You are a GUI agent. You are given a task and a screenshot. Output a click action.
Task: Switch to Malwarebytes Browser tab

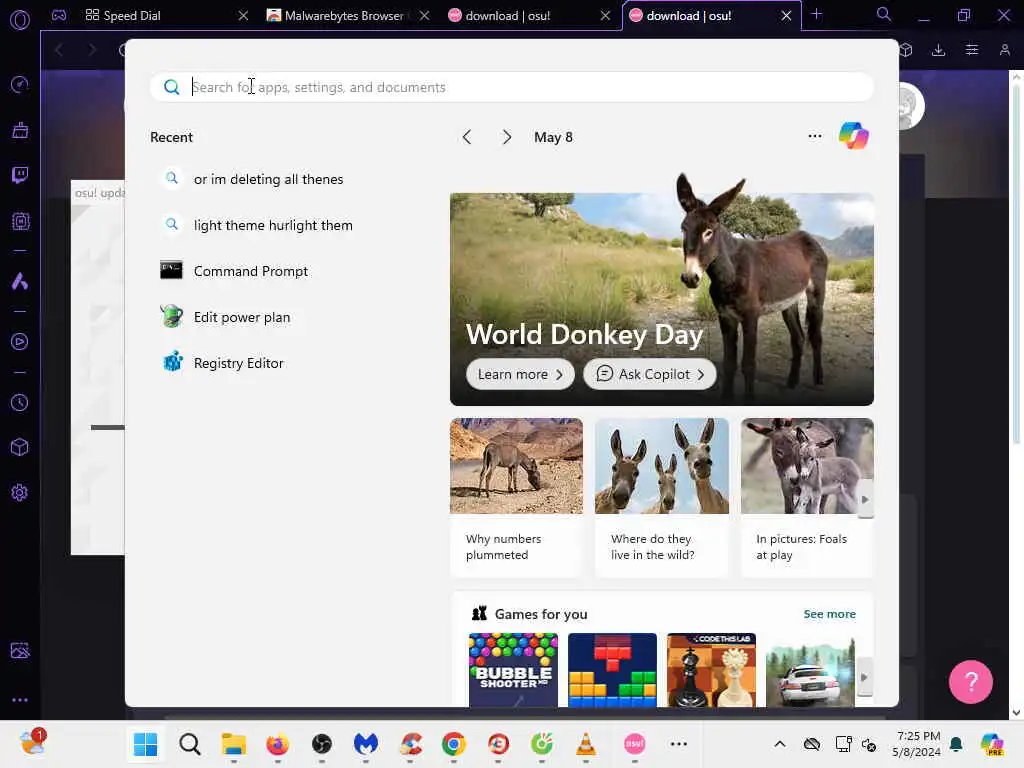[x=347, y=16]
